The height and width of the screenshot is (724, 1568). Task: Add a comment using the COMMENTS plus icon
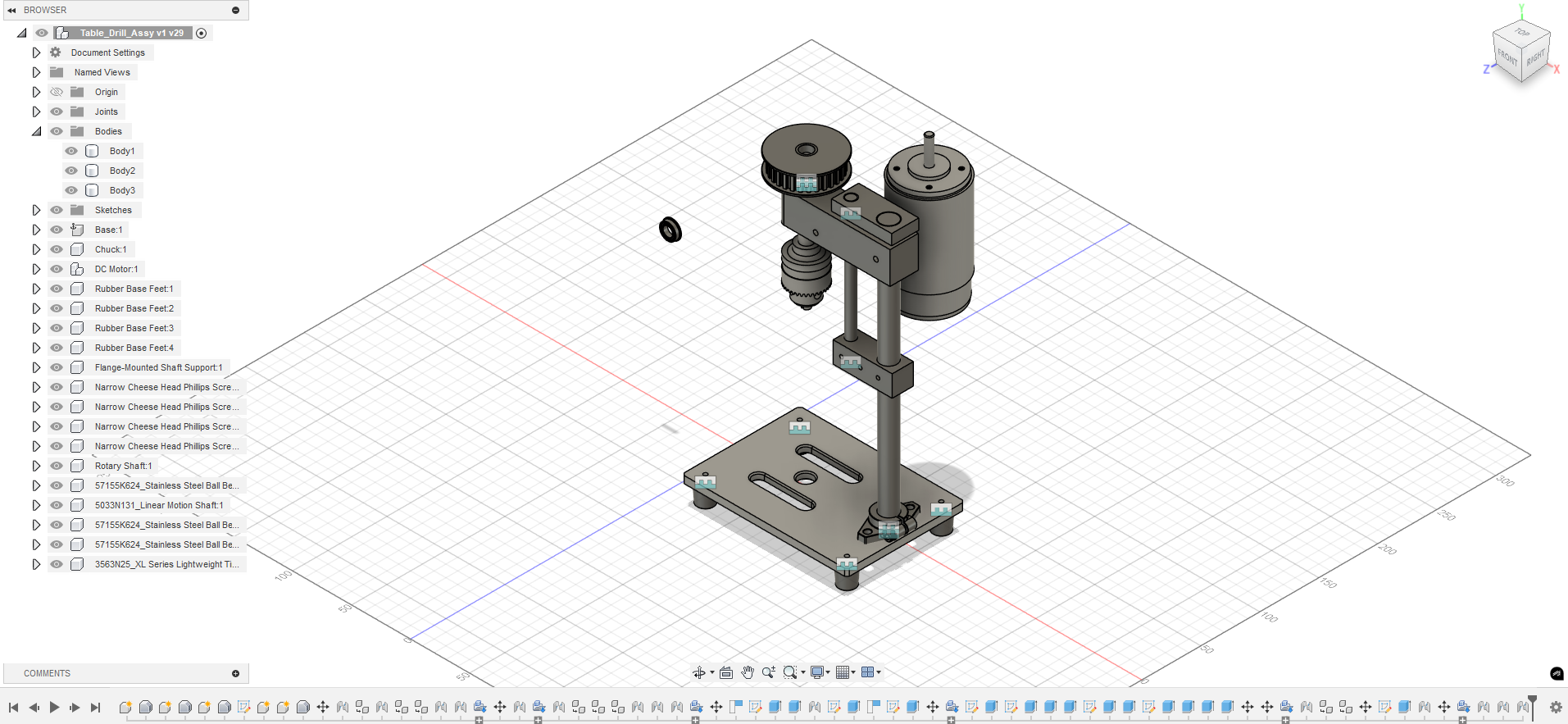(235, 673)
